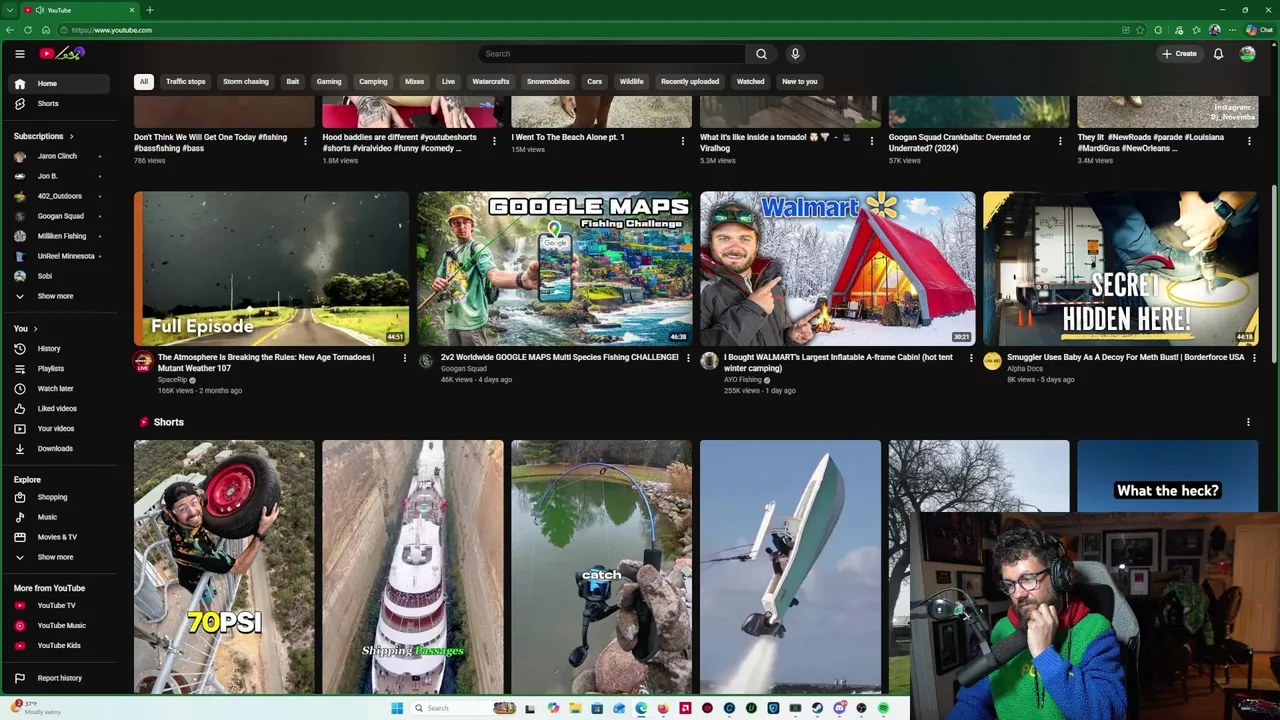Open Spotify from the taskbar
Image resolution: width=1280 pixels, height=720 pixels.
click(x=883, y=708)
